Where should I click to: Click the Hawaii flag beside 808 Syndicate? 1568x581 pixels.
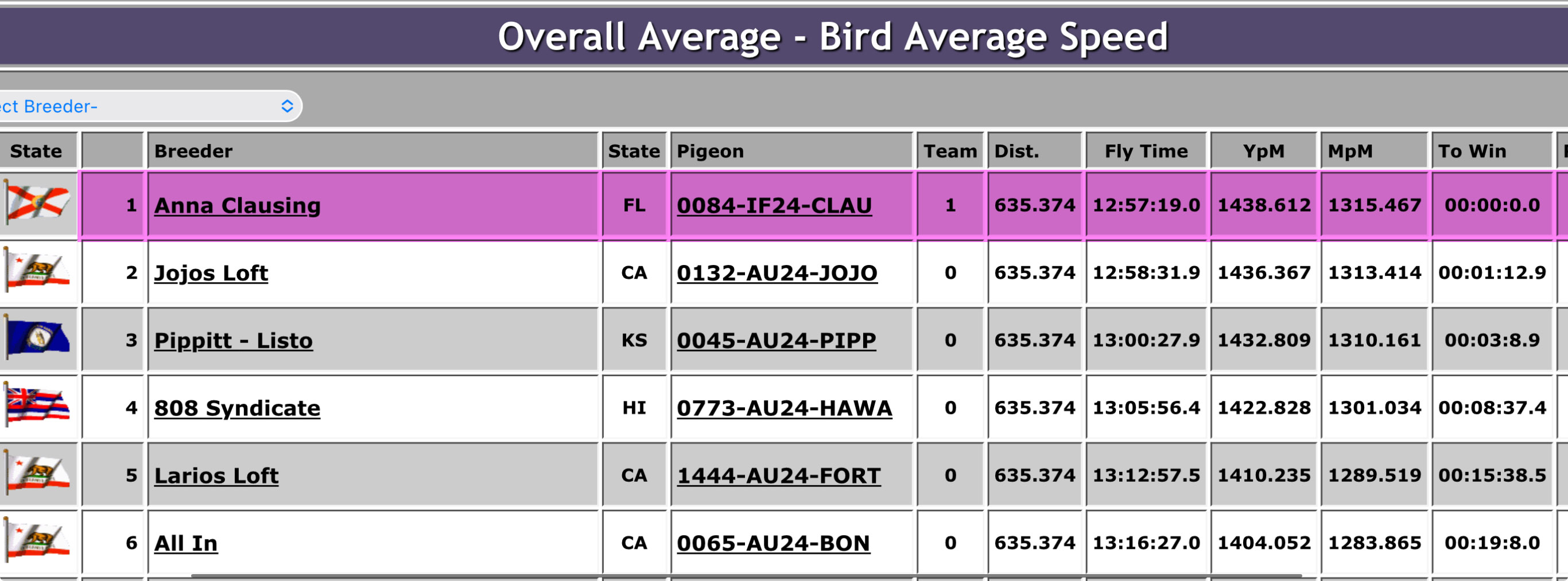pyautogui.click(x=38, y=406)
